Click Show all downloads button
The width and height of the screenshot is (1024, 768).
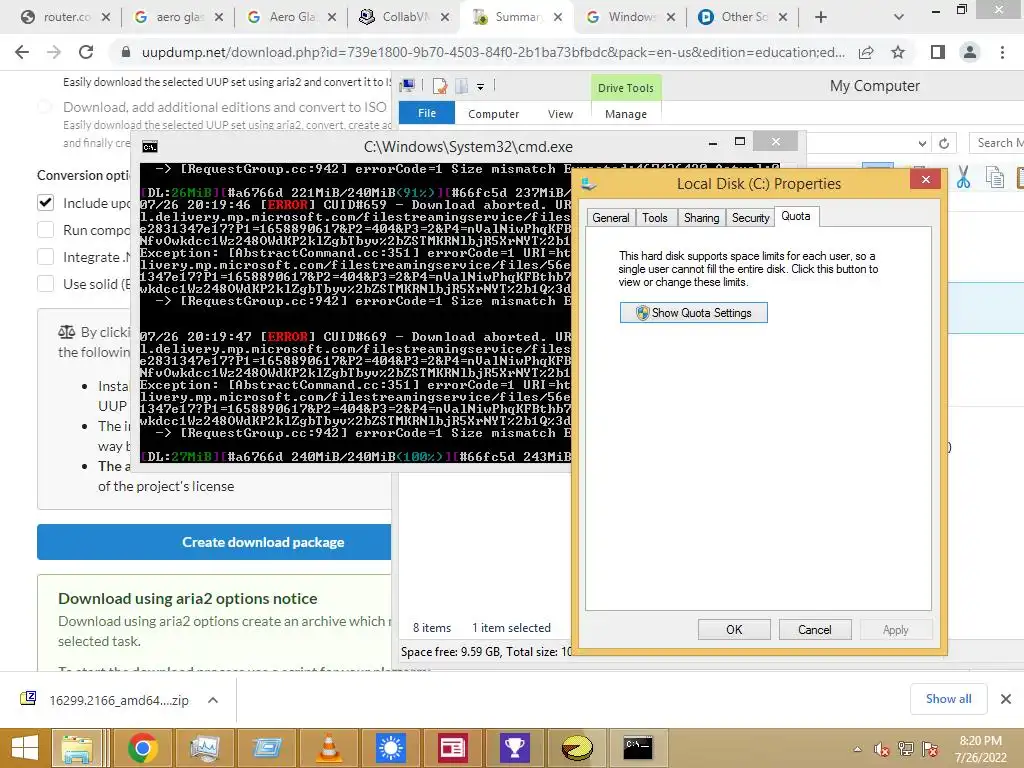click(x=948, y=699)
